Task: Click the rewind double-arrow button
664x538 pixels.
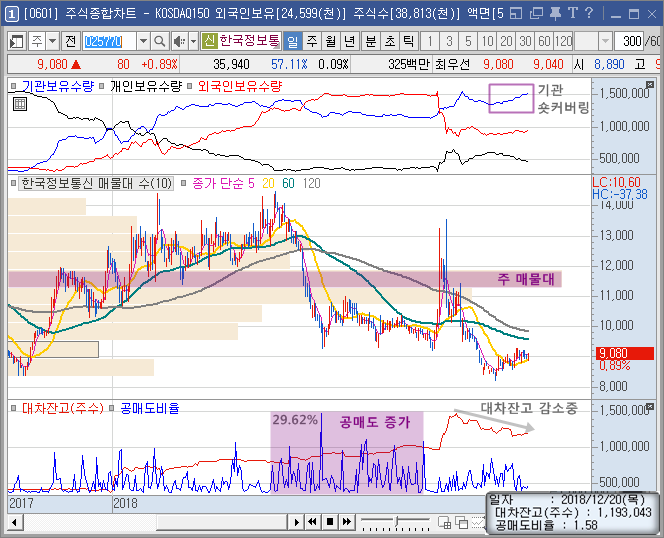Action: 313,522
